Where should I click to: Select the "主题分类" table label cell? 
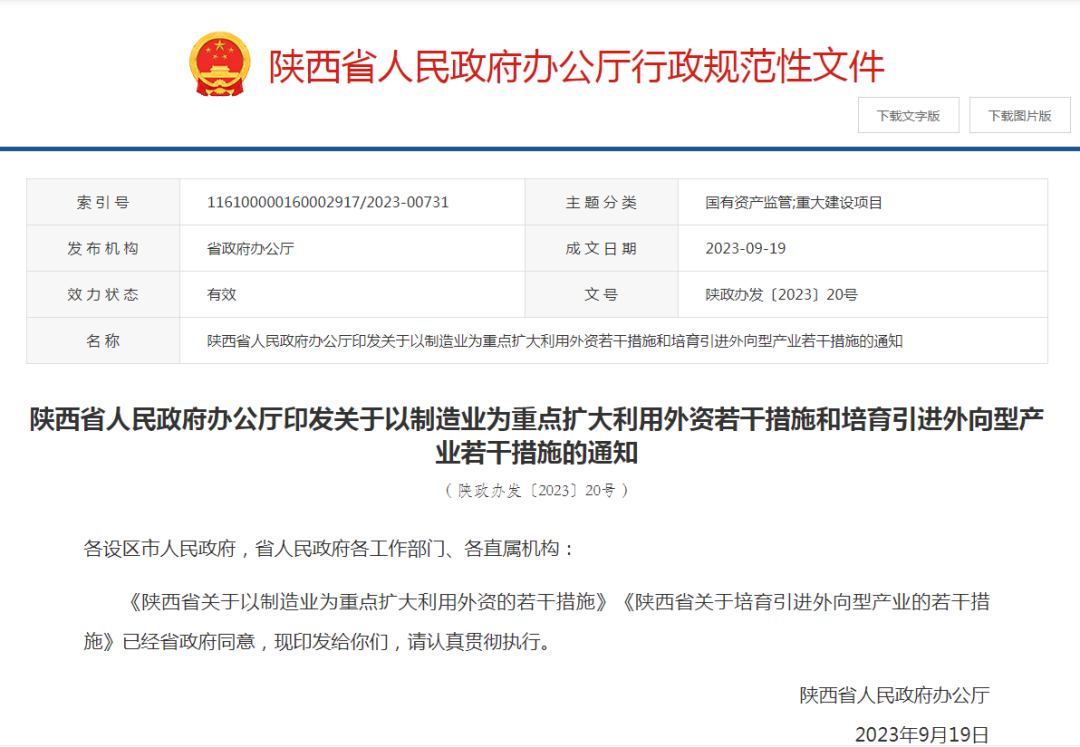point(602,201)
